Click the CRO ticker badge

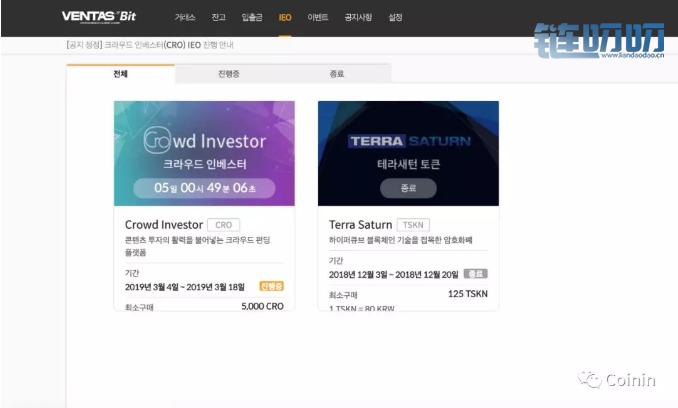[224, 225]
